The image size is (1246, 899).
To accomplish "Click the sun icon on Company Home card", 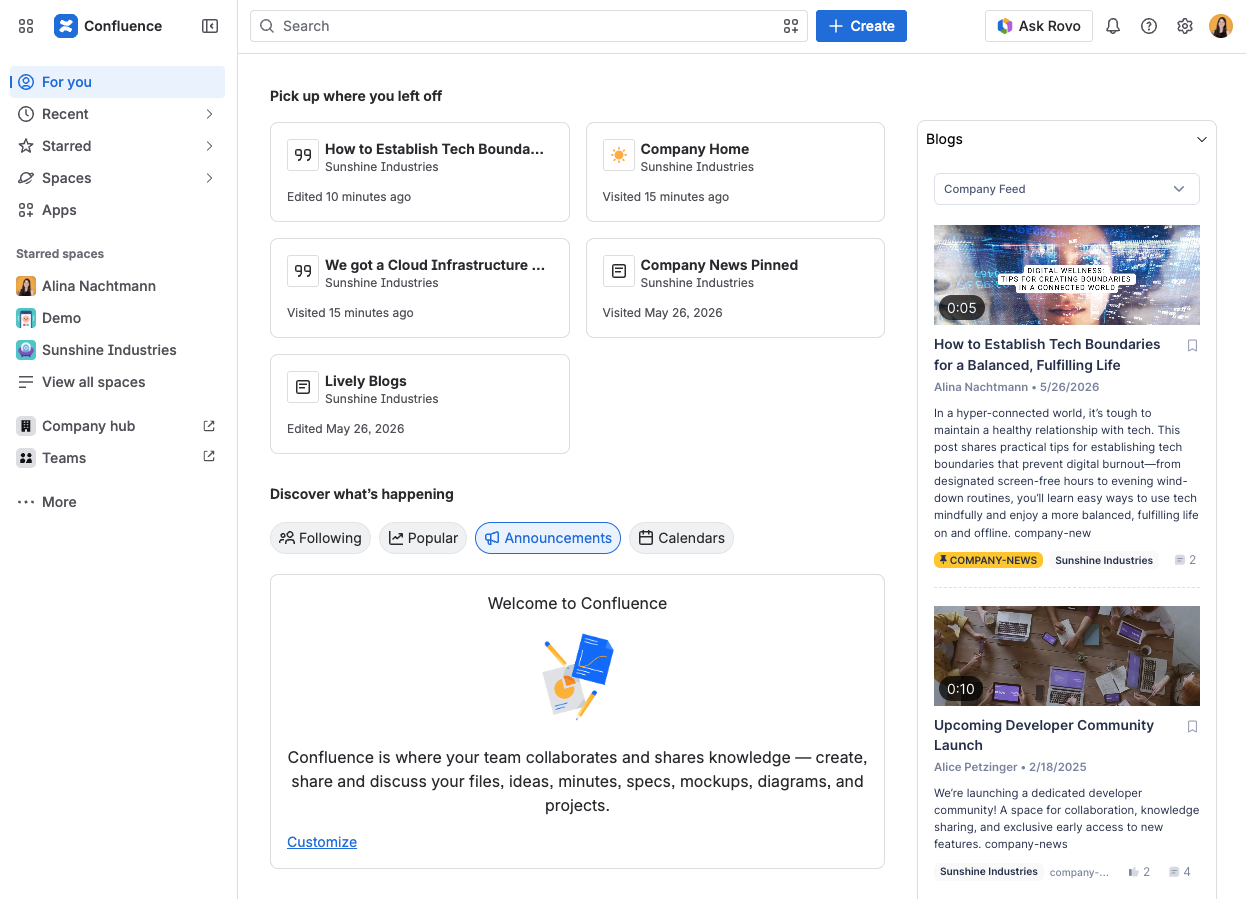I will [619, 155].
